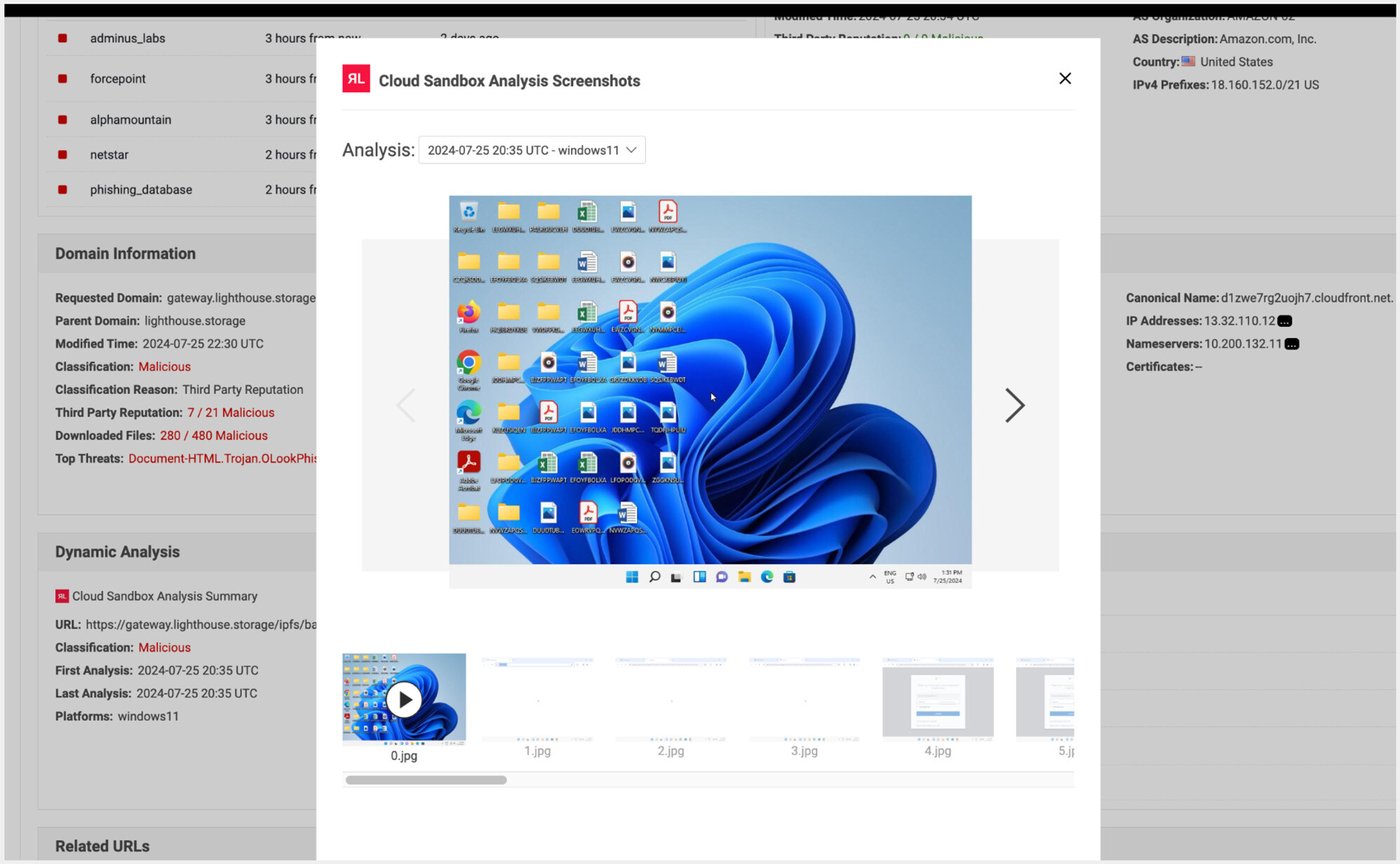Click the Classification Reason Third Party Reputation text
1400x864 pixels.
click(x=242, y=389)
